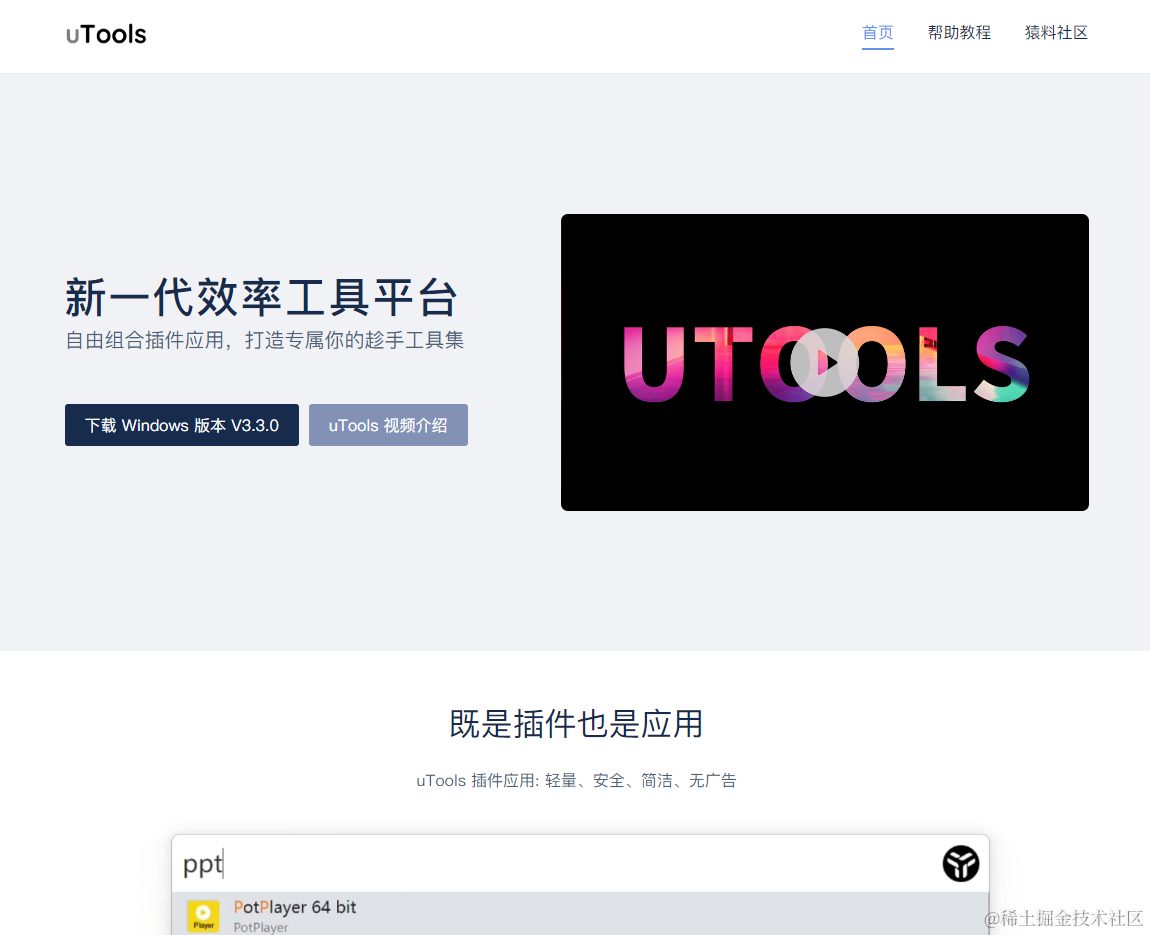Open the 首页 navigation tab
The width and height of the screenshot is (1150, 935).
(x=877, y=33)
